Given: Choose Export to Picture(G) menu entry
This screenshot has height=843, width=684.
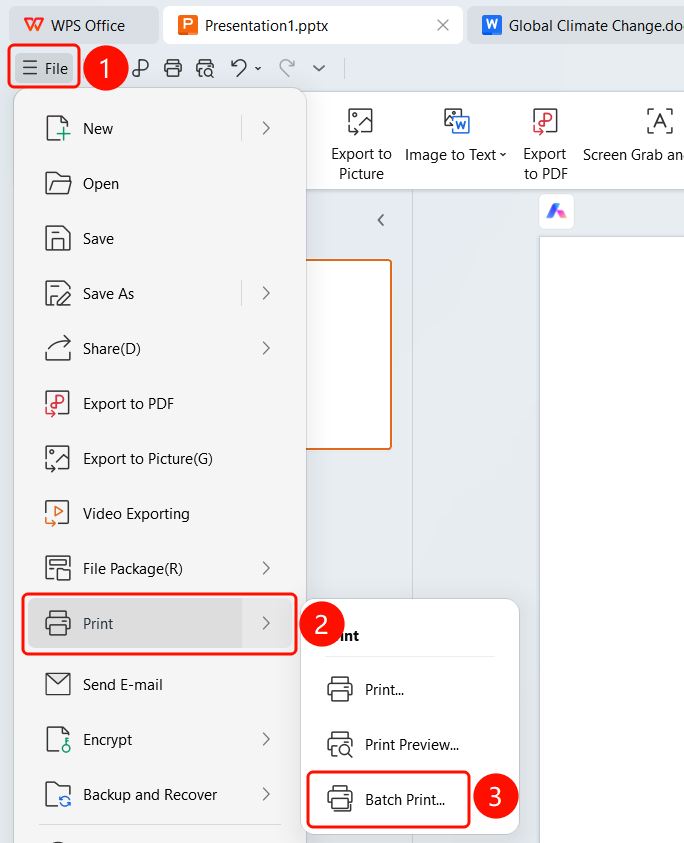Looking at the screenshot, I should point(160,459).
